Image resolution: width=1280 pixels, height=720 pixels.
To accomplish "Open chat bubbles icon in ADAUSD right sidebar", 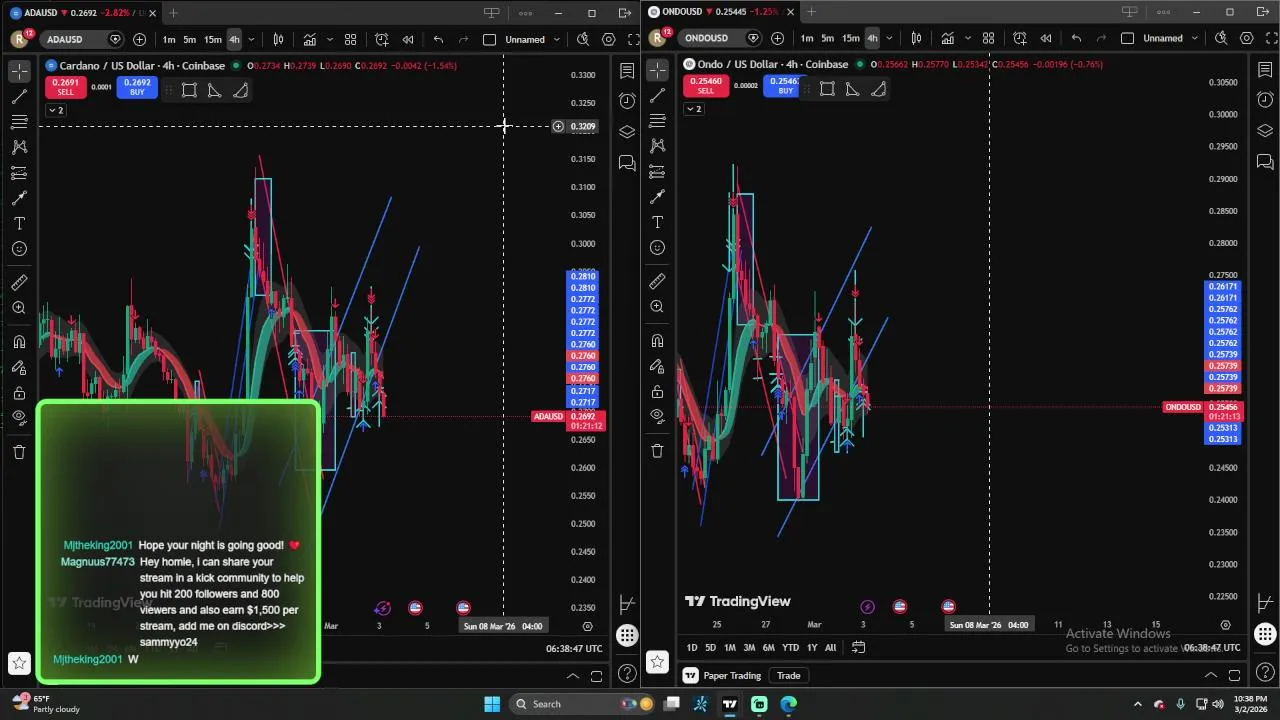I will click(627, 163).
